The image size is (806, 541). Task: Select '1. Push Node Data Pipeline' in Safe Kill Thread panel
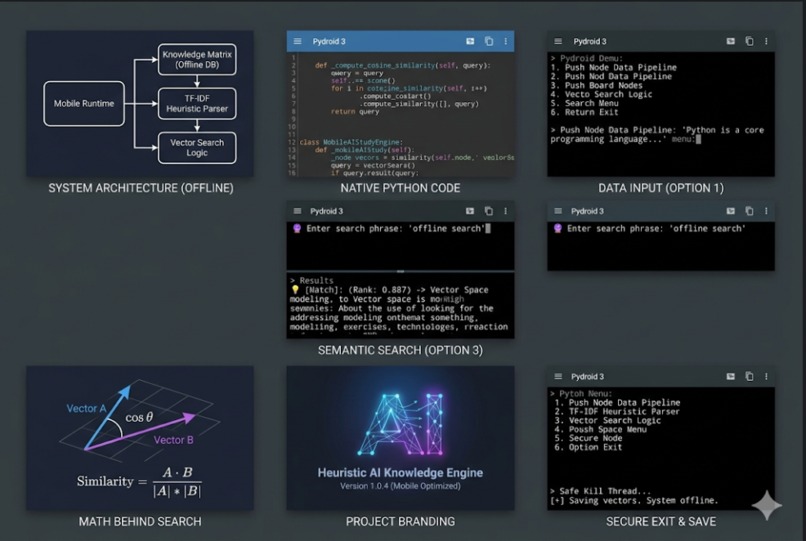click(617, 403)
